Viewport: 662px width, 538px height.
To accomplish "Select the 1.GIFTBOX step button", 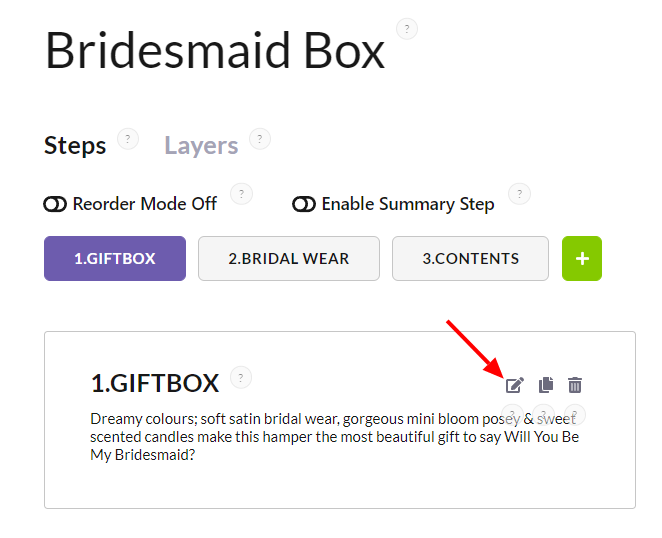I will 115,259.
